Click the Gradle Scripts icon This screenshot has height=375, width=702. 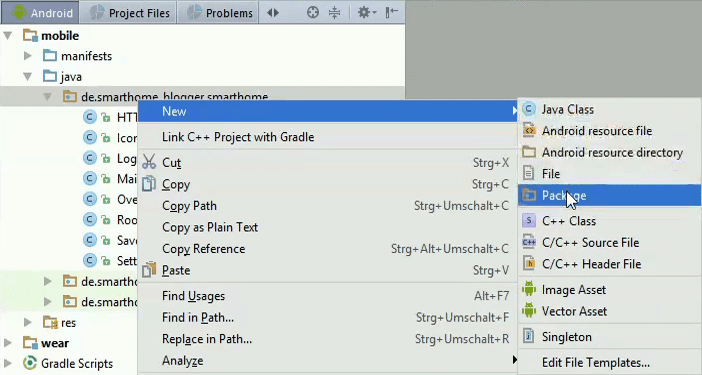click(x=30, y=363)
